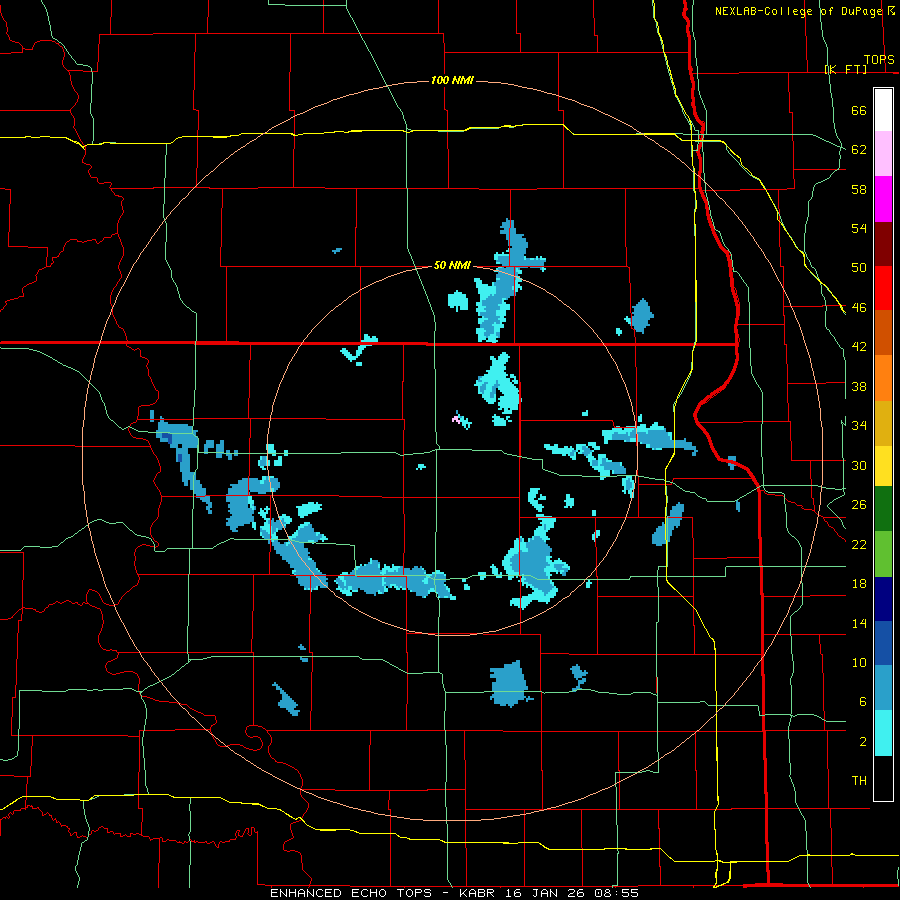This screenshot has height=900, width=900.
Task: Click the orange 38 kft legend swatch
Action: (x=883, y=378)
